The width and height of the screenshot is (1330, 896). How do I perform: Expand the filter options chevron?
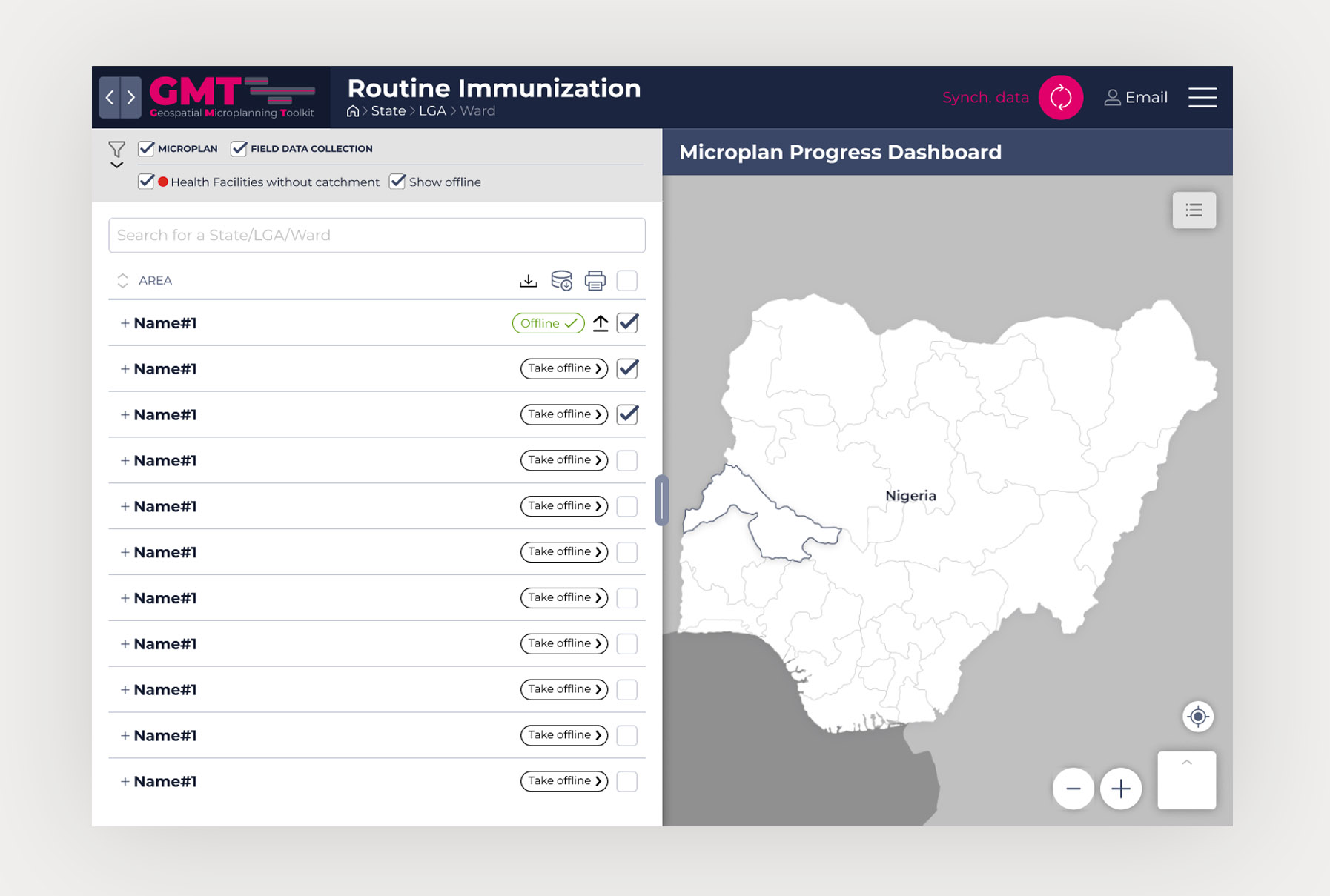coord(116,165)
